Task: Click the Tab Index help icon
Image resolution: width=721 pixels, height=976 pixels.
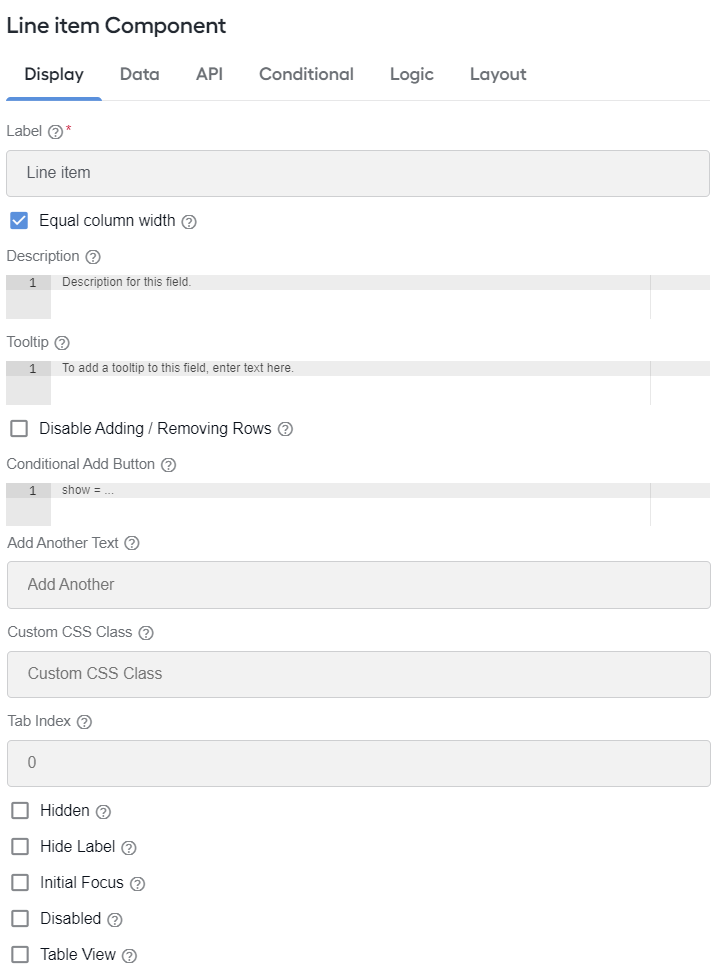Action: [84, 722]
